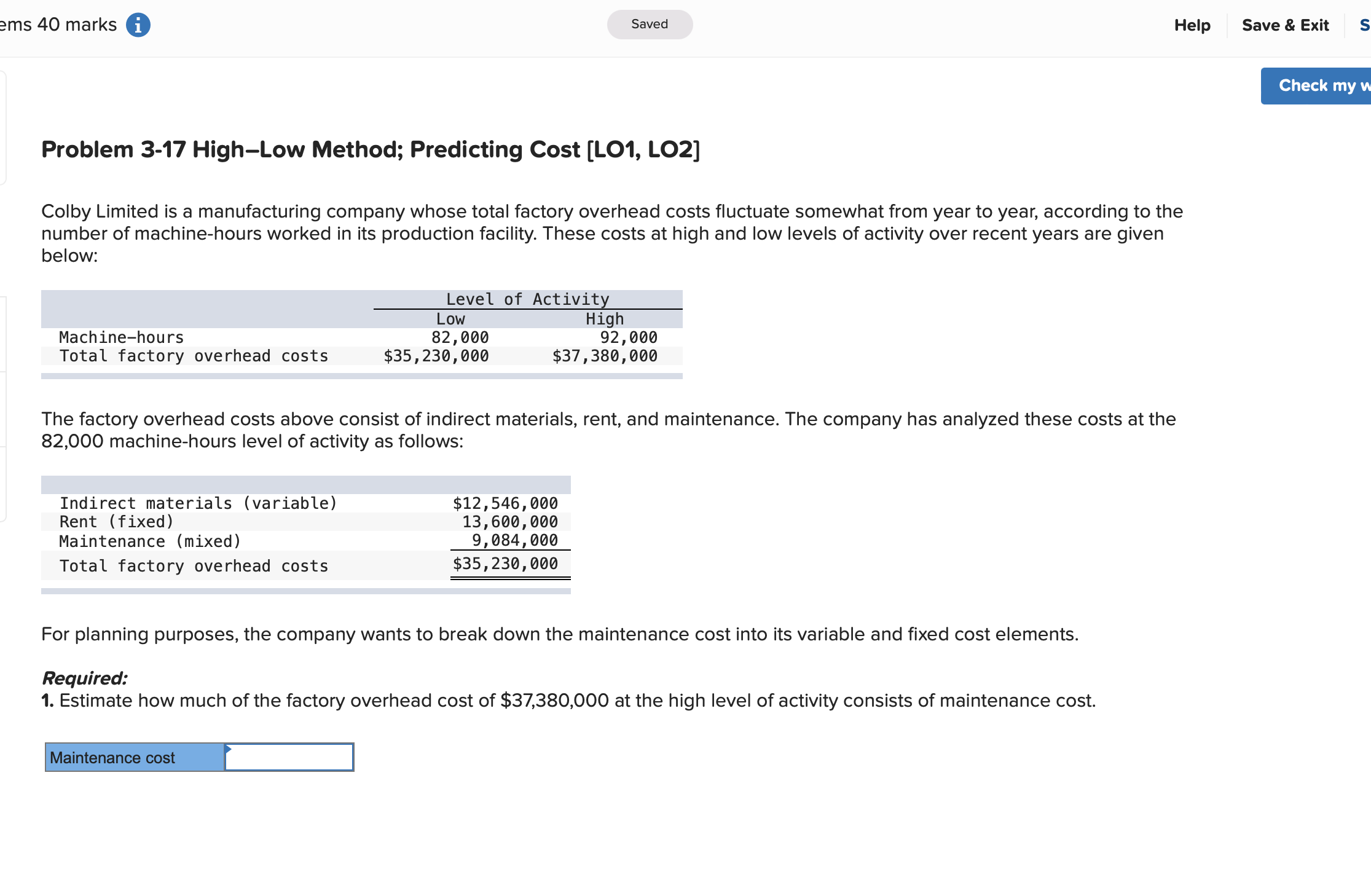
Task: Open the Help menu
Action: pyautogui.click(x=1192, y=25)
